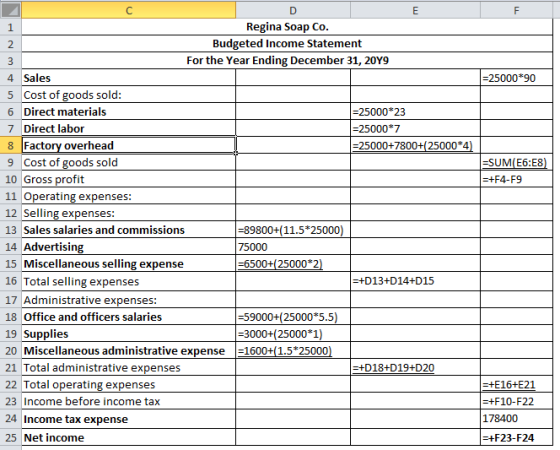Select column E header

415,10
